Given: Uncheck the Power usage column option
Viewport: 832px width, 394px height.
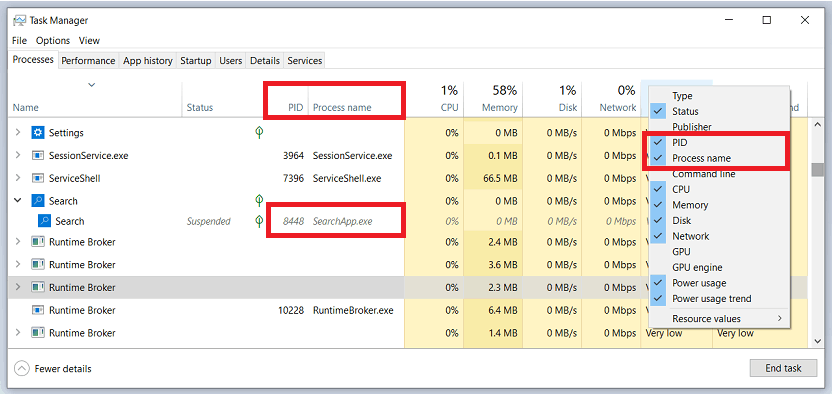Looking at the screenshot, I should tap(719, 283).
